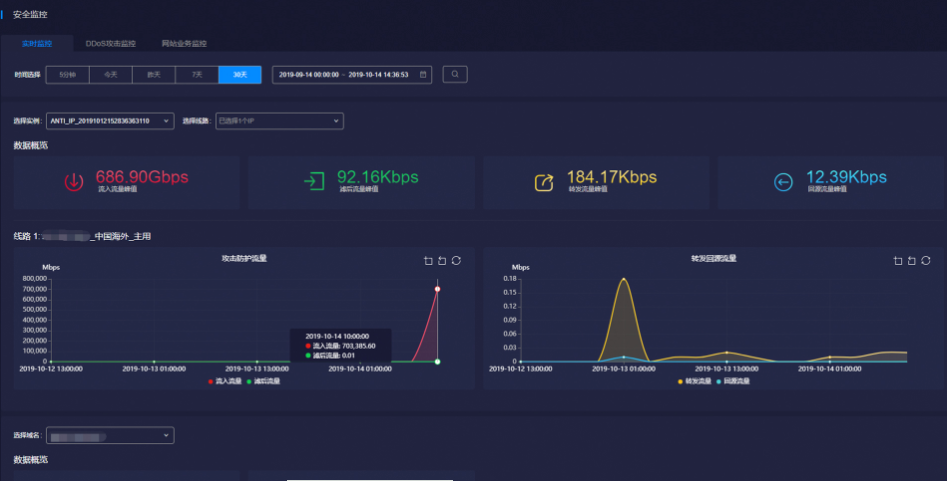Select the 7天 time range button
The height and width of the screenshot is (481, 947).
click(196, 74)
